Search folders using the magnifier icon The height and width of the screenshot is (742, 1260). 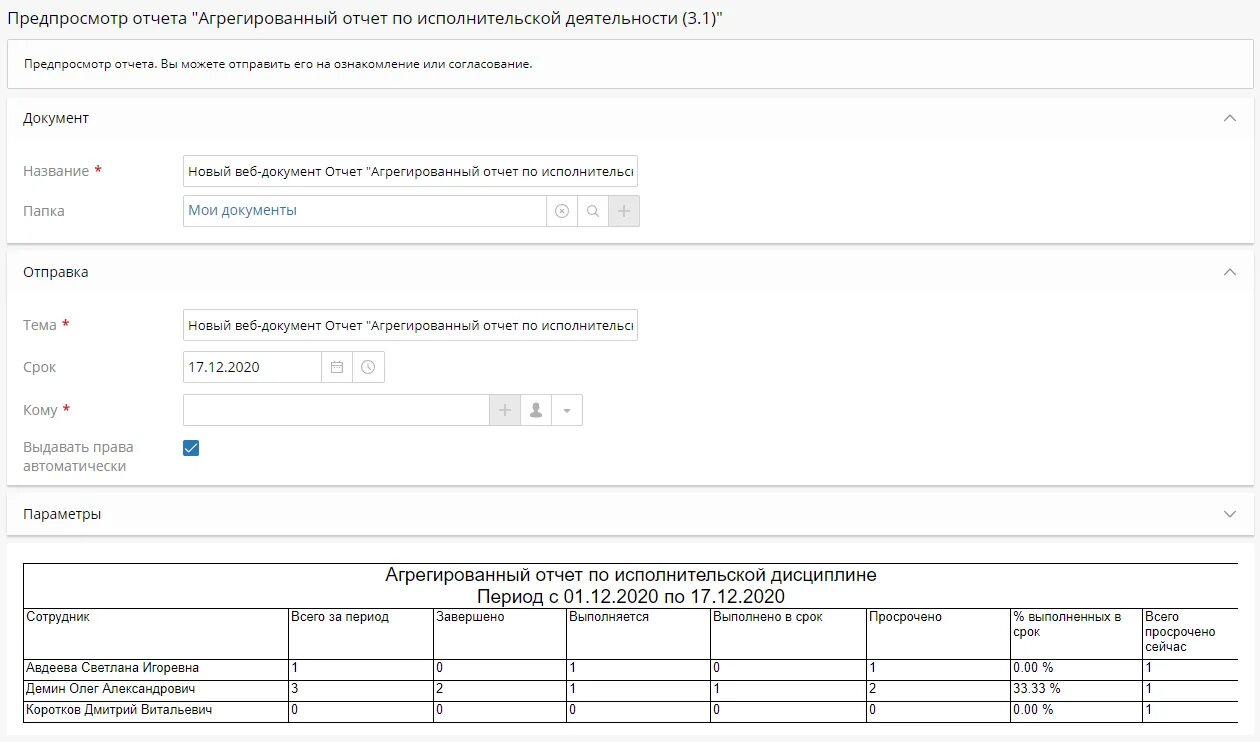[x=593, y=211]
